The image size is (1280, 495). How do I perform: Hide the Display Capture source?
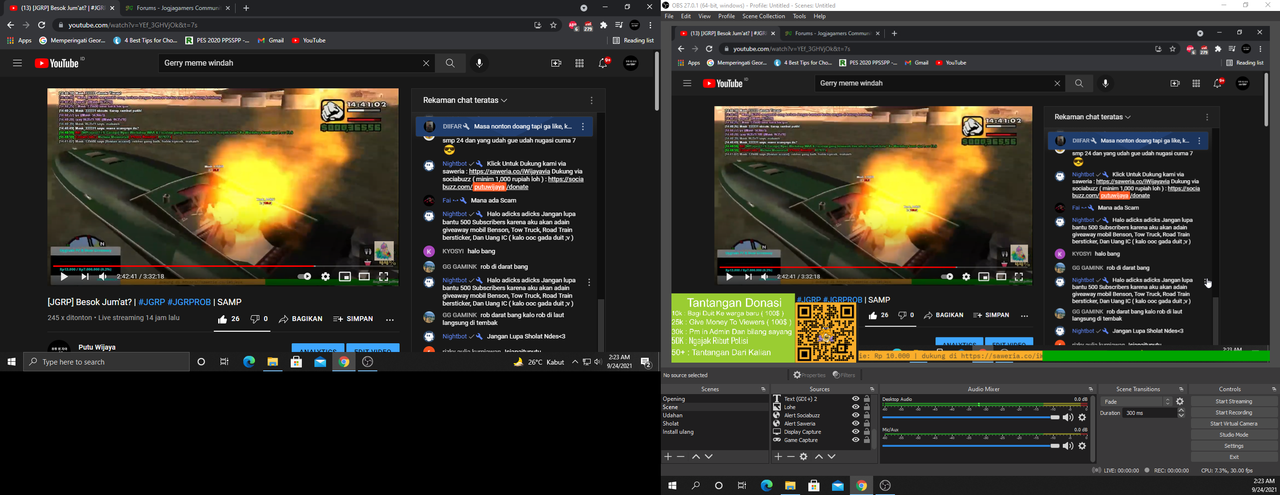click(855, 432)
